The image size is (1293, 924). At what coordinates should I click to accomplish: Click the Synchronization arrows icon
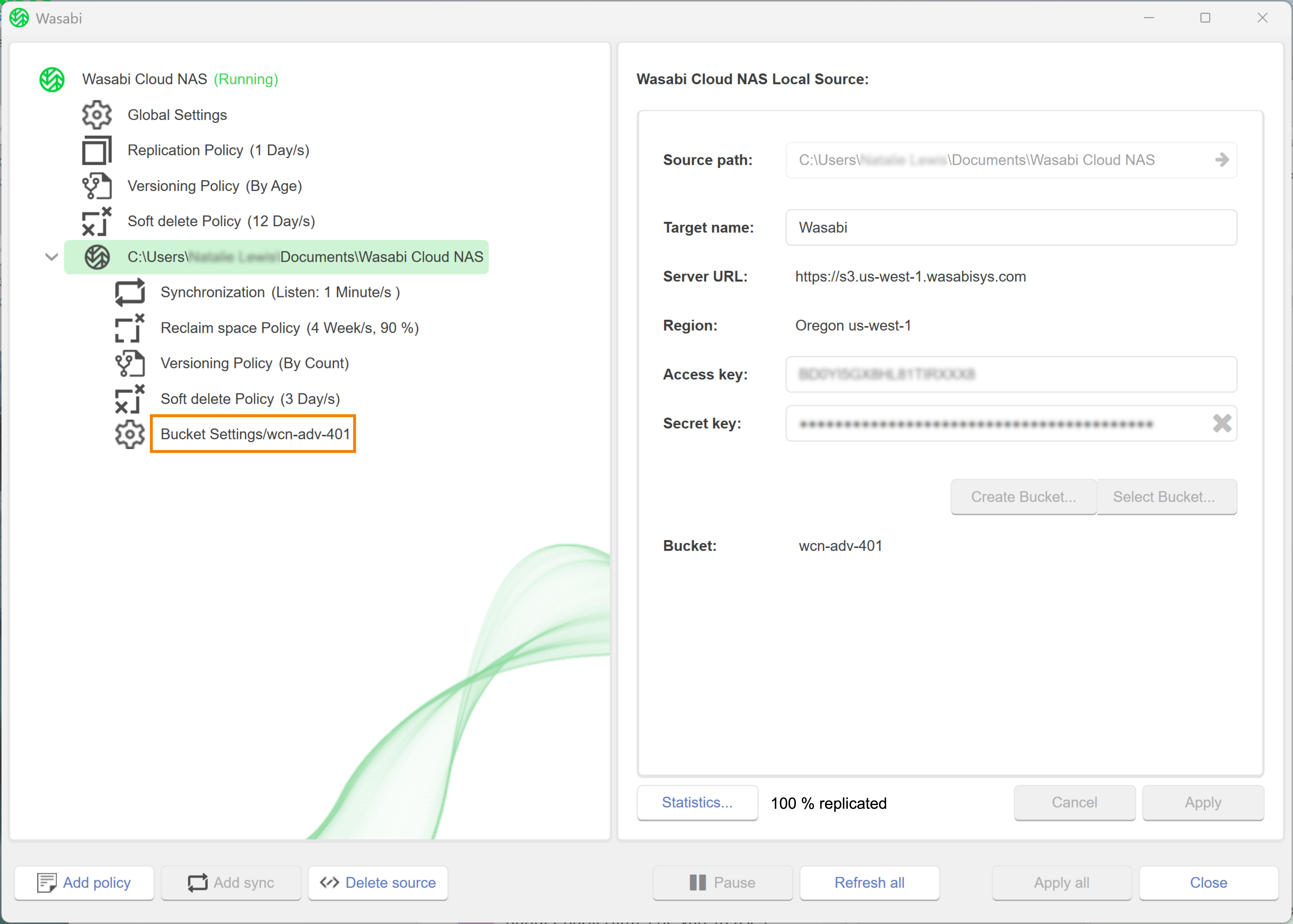click(130, 292)
